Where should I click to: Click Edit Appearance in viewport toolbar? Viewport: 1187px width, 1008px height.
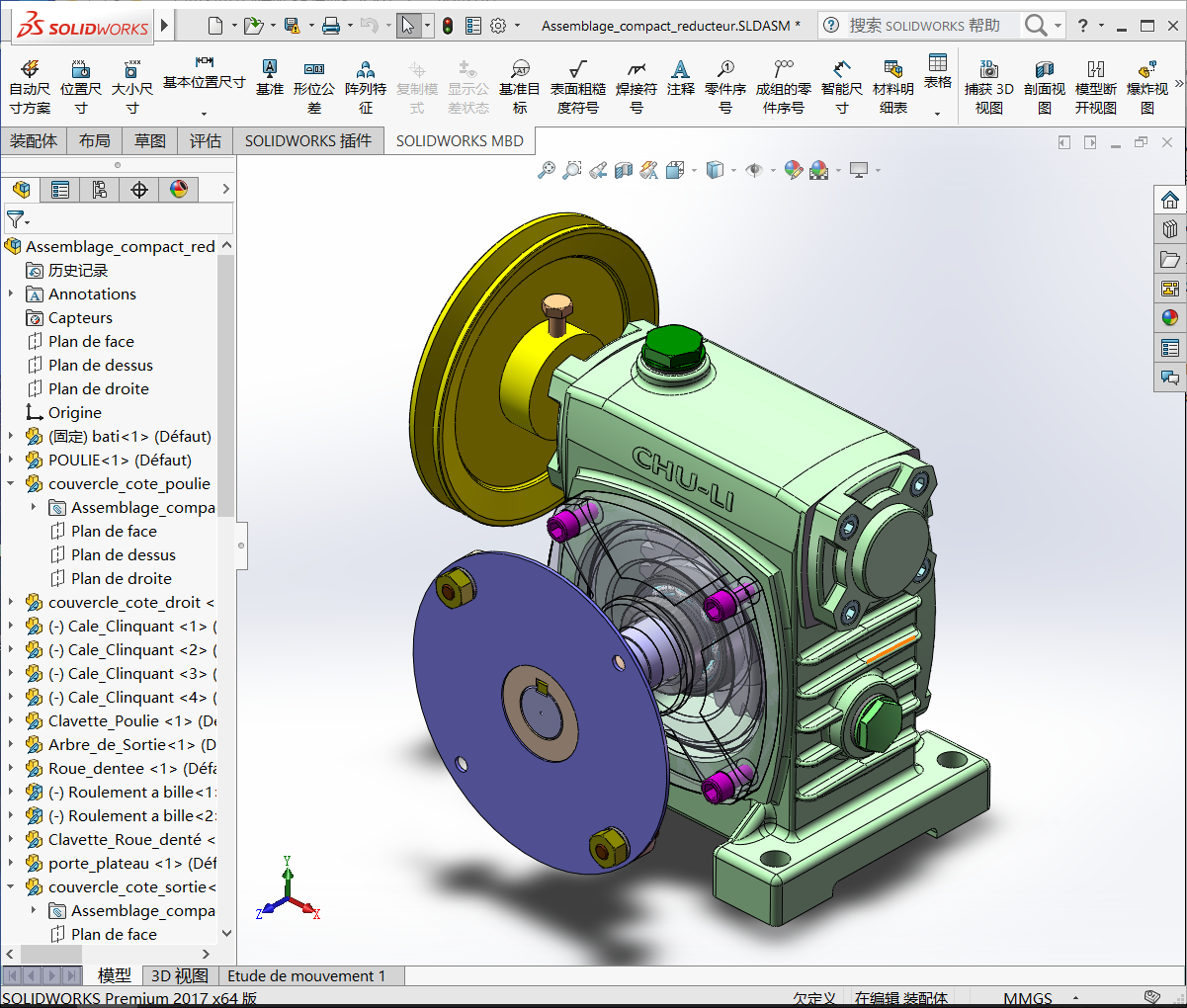793,170
